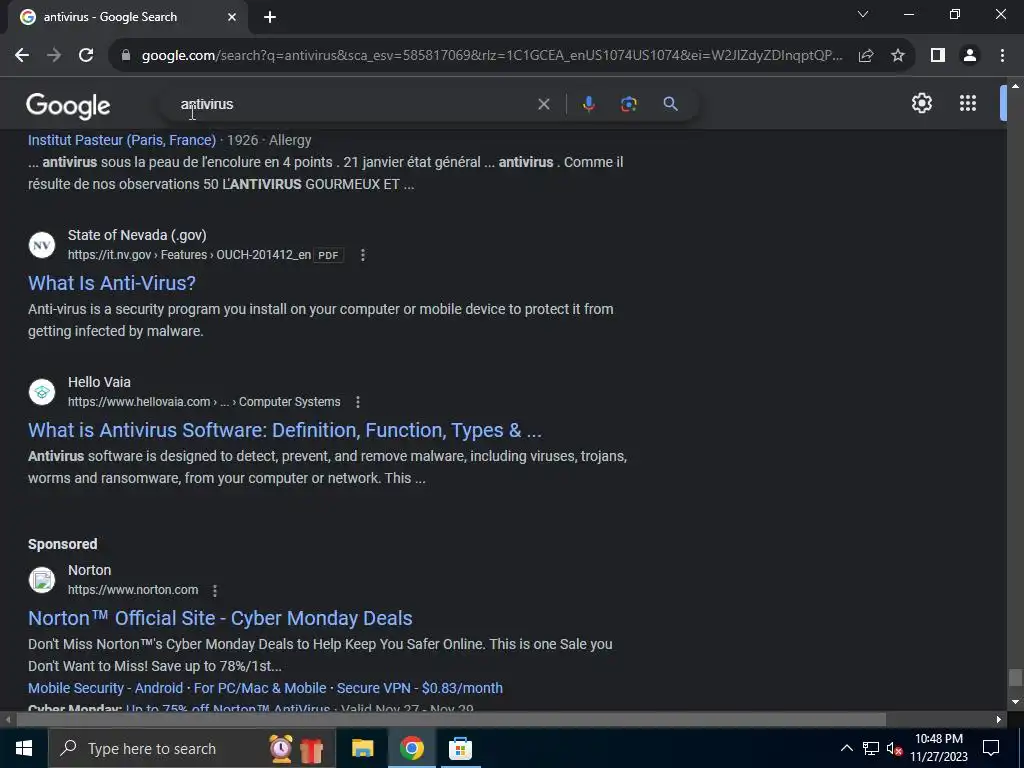
Task: Click the taskbar Type here to search box
Action: (x=191, y=748)
